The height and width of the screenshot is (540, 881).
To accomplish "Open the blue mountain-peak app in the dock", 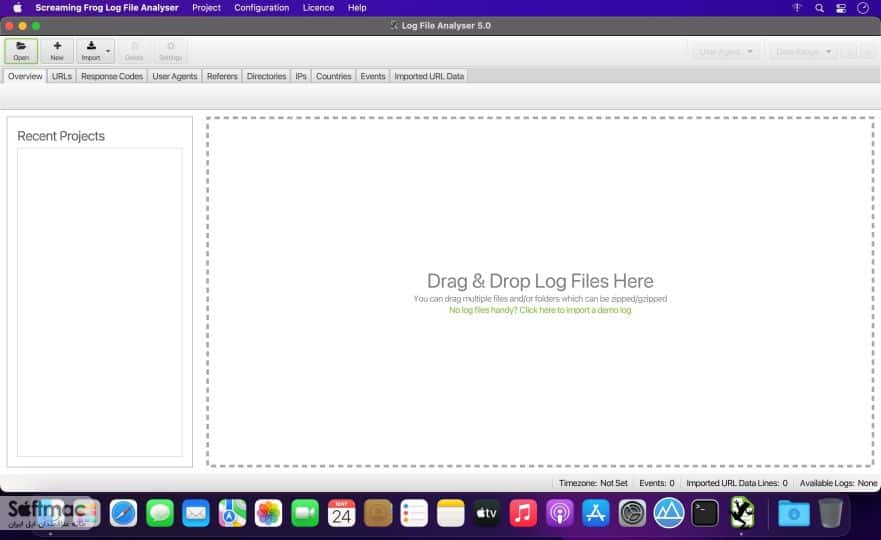I will coord(669,513).
